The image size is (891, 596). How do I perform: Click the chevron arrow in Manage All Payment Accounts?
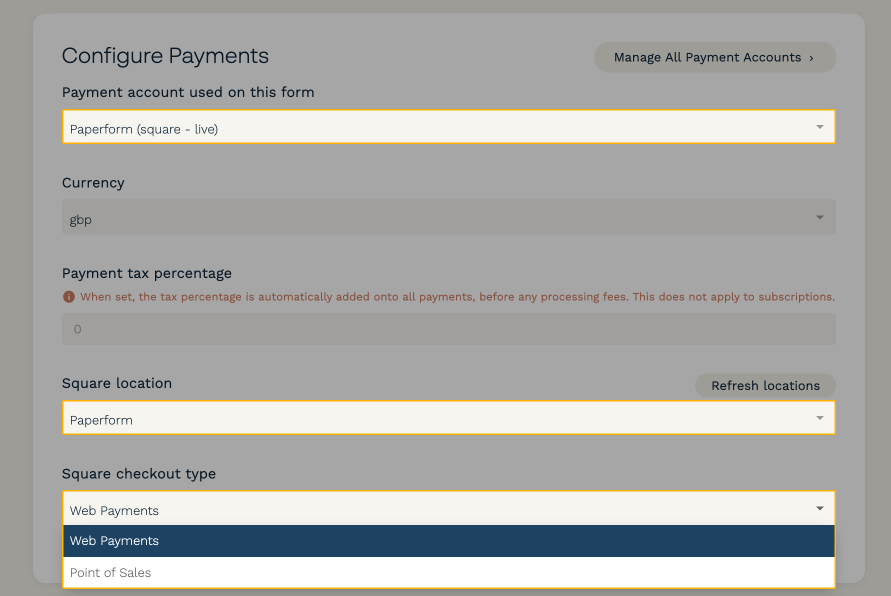coord(811,58)
